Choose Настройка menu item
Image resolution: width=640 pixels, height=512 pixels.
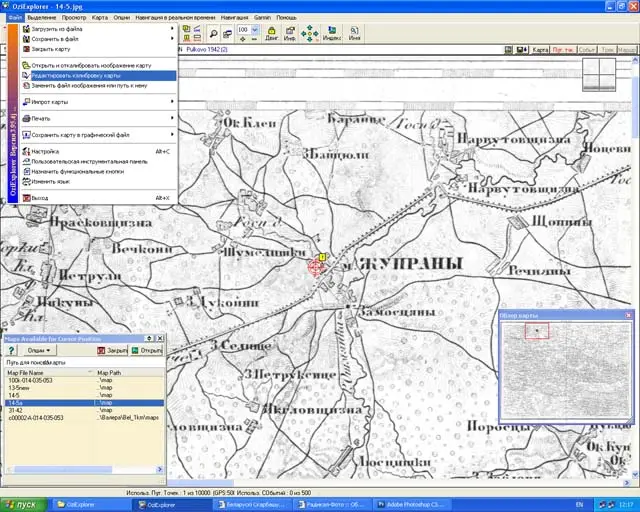[x=98, y=151]
